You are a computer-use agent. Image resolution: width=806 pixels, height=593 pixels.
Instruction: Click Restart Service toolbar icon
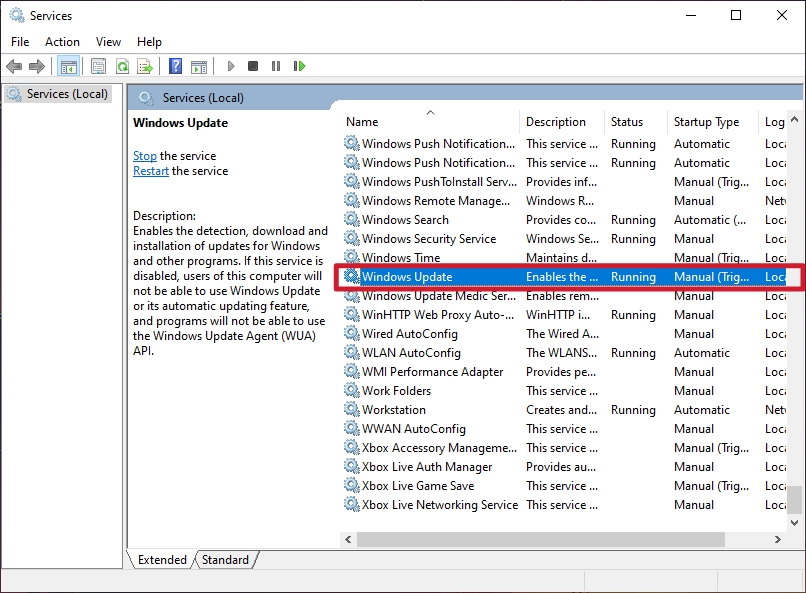(299, 66)
